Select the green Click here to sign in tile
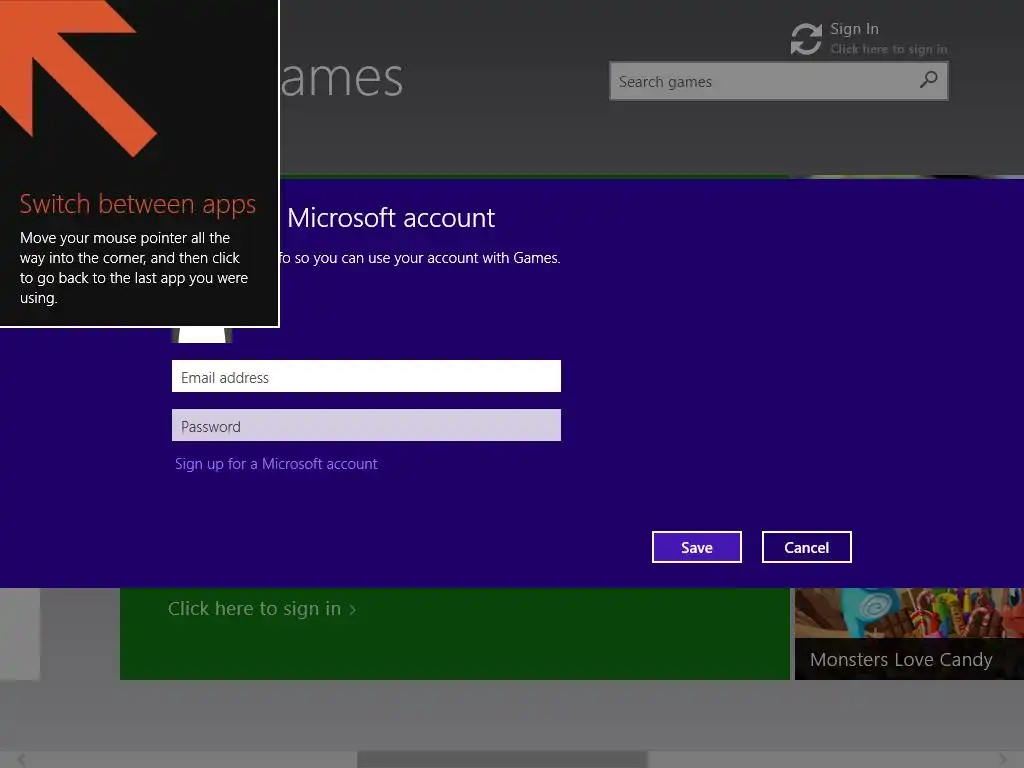 [x=455, y=633]
